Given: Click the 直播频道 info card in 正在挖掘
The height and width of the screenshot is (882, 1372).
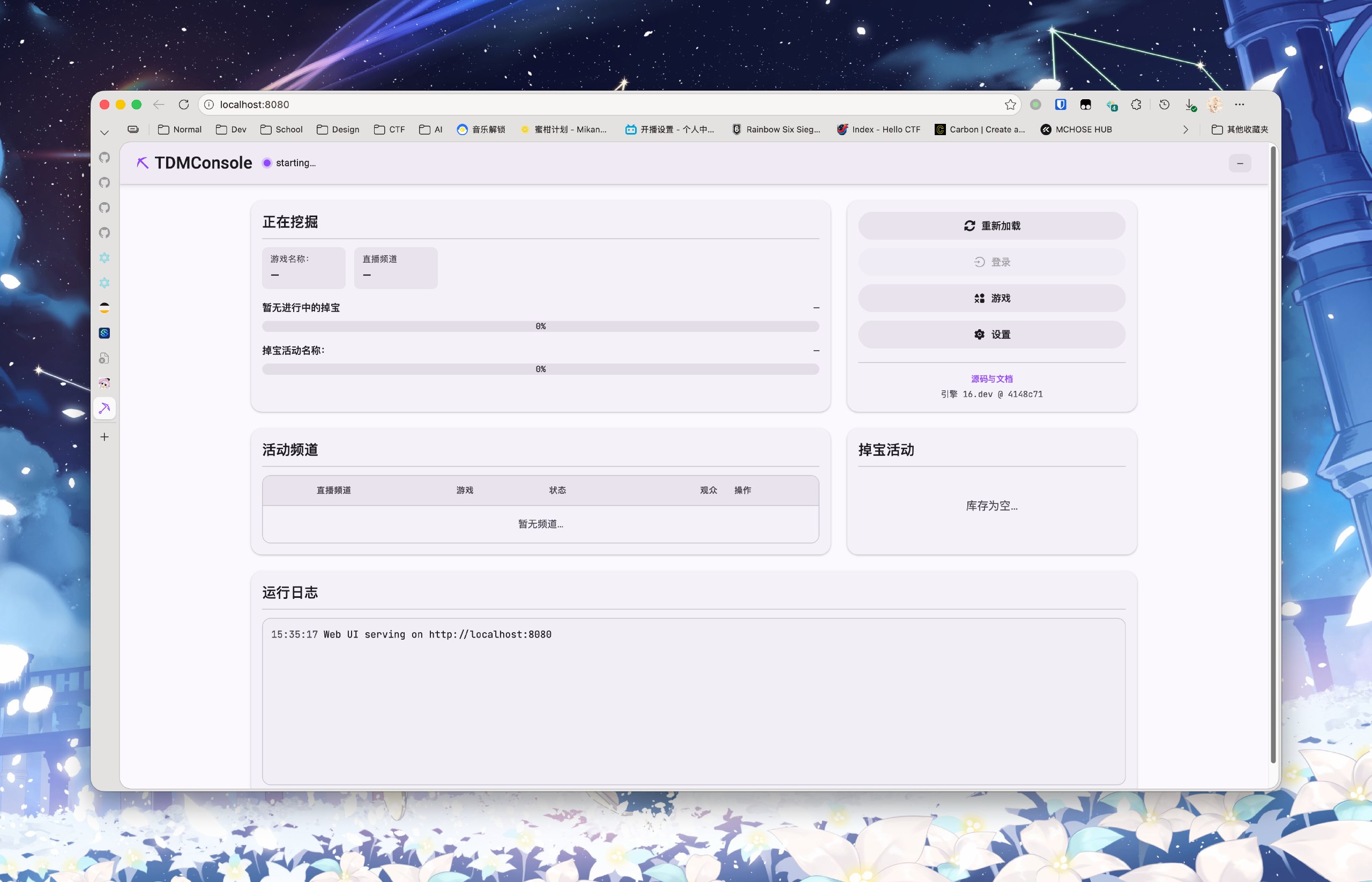Looking at the screenshot, I should [396, 268].
